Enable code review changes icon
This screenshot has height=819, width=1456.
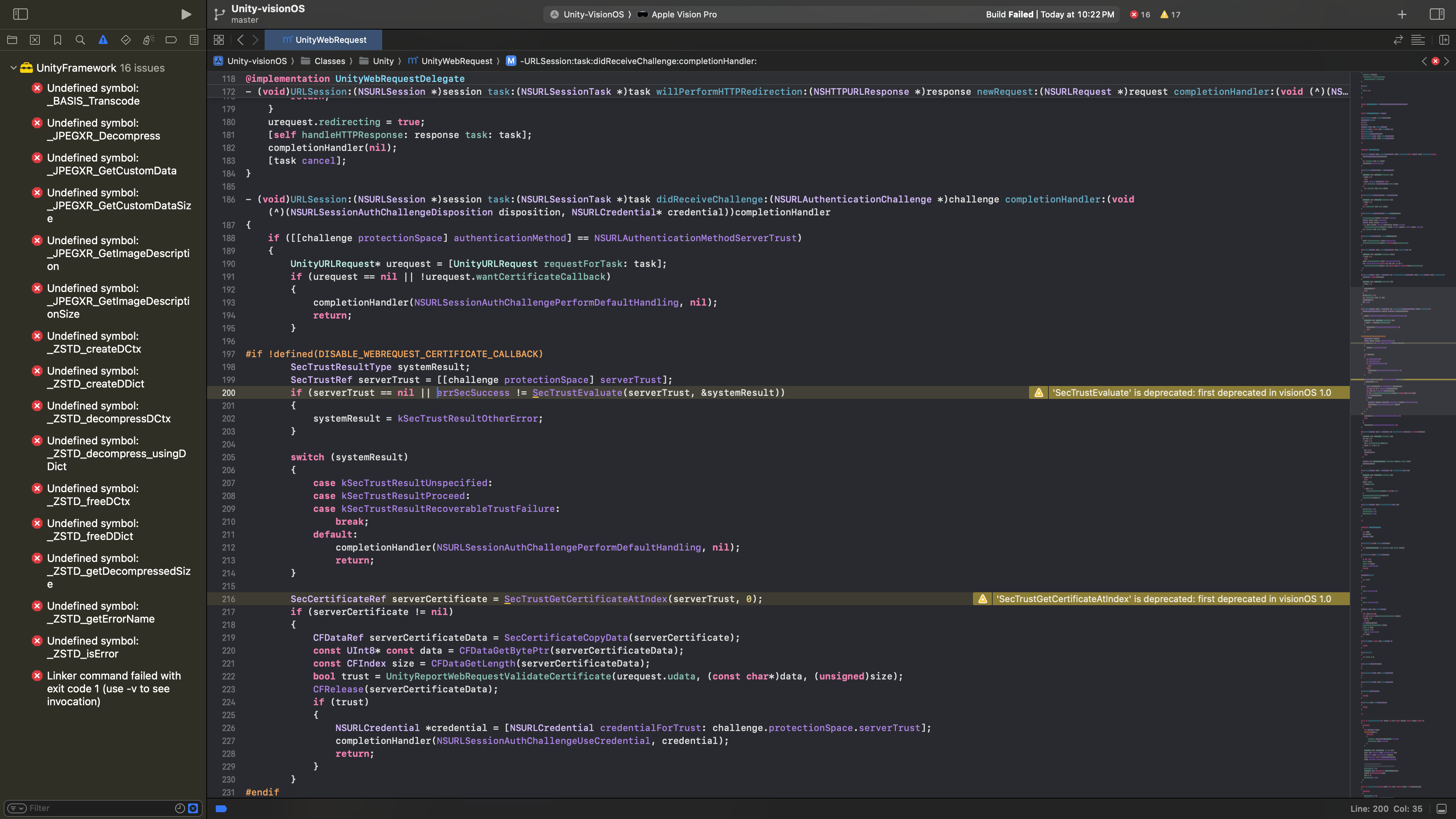(x=1398, y=40)
